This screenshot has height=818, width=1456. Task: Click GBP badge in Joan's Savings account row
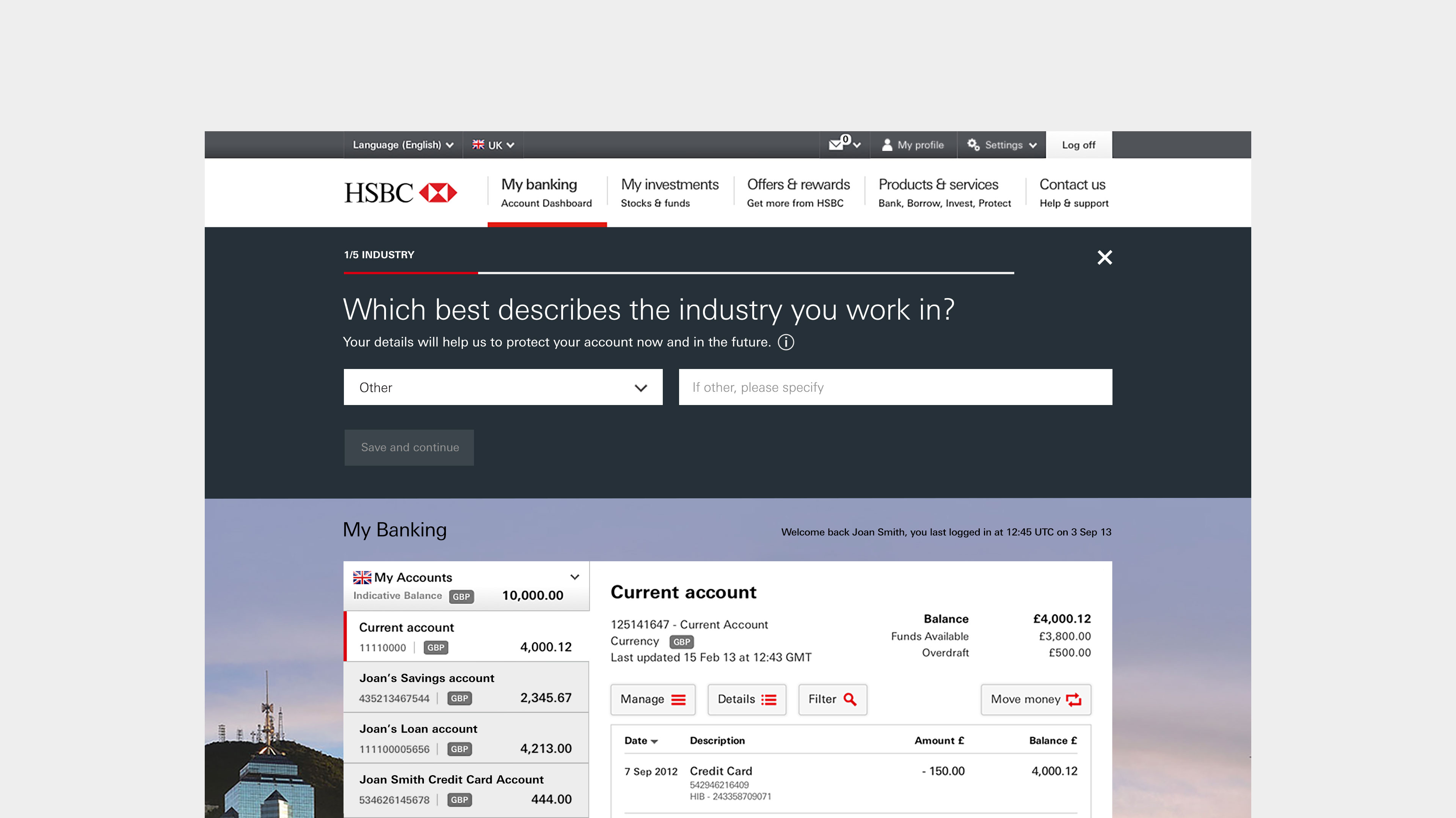click(x=459, y=698)
